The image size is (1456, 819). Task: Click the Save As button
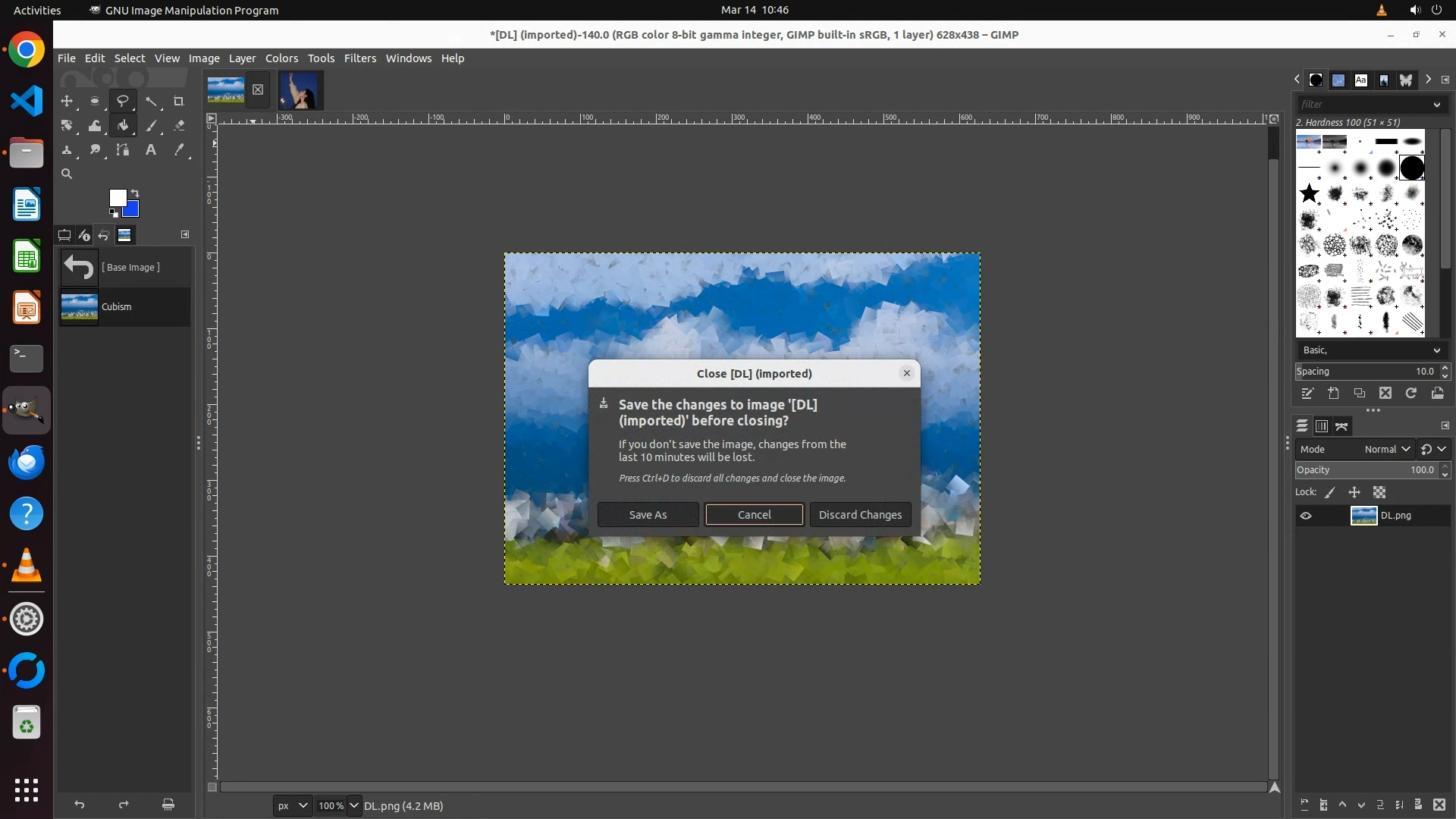click(648, 515)
